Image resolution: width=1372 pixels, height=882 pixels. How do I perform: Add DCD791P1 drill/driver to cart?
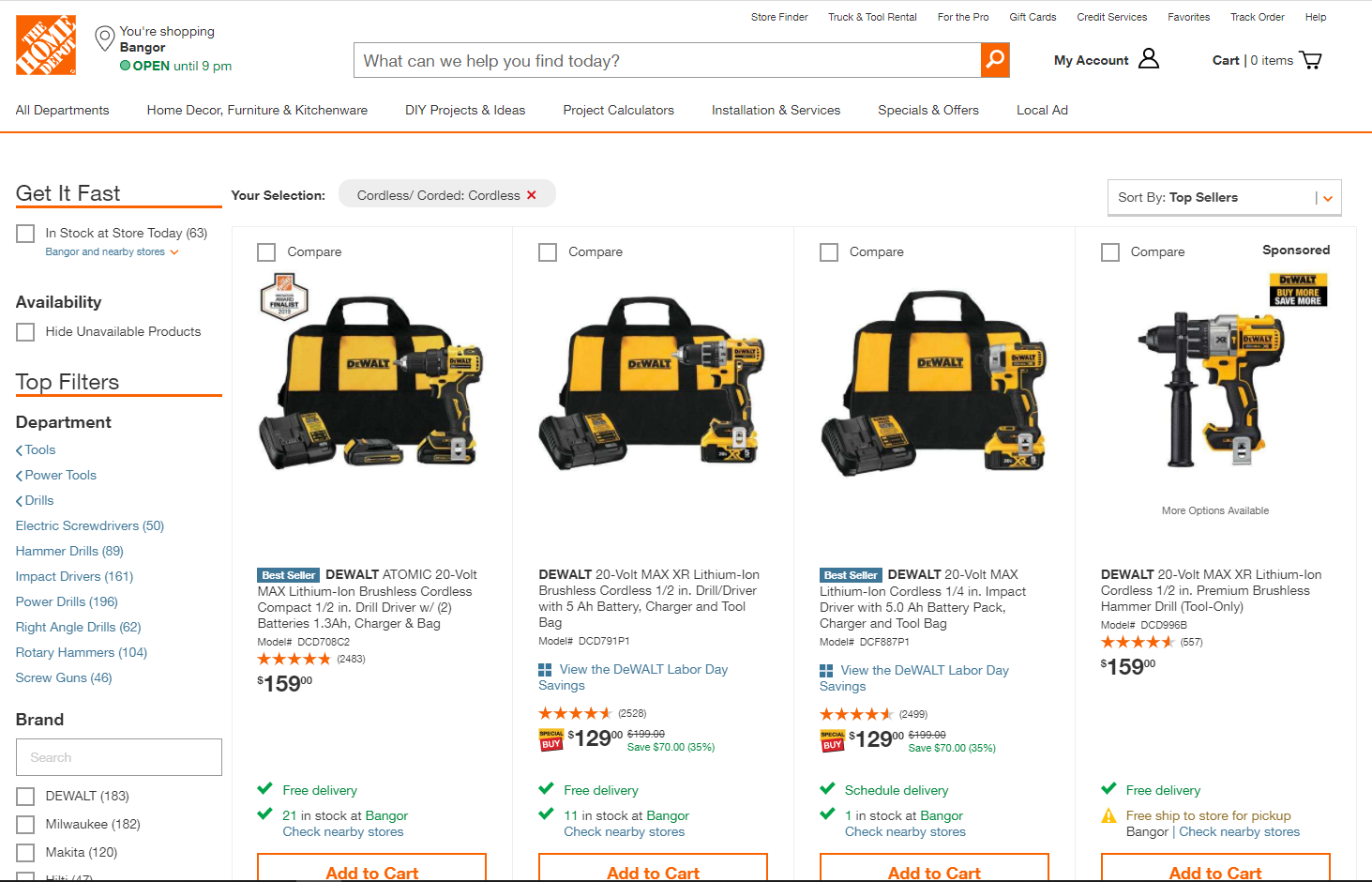(x=654, y=868)
